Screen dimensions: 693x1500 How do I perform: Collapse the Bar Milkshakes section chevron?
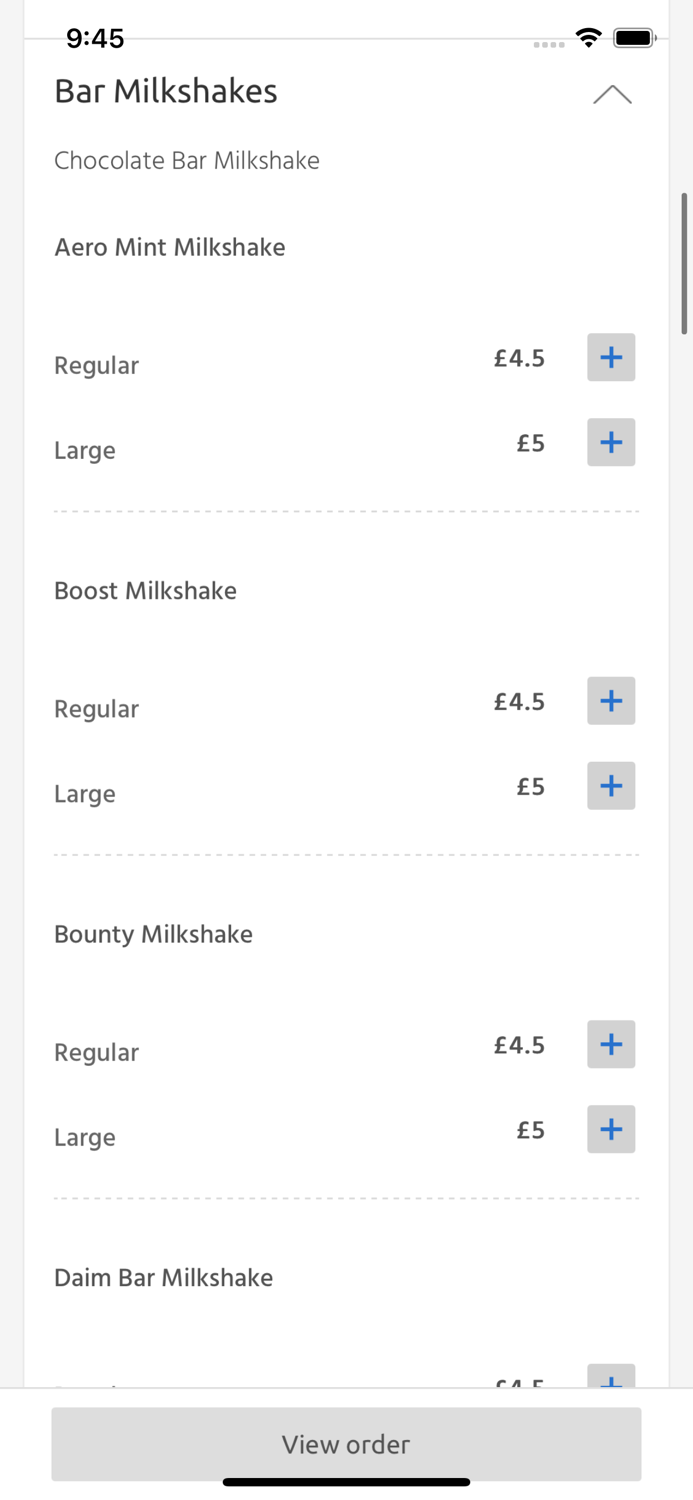[x=612, y=95]
